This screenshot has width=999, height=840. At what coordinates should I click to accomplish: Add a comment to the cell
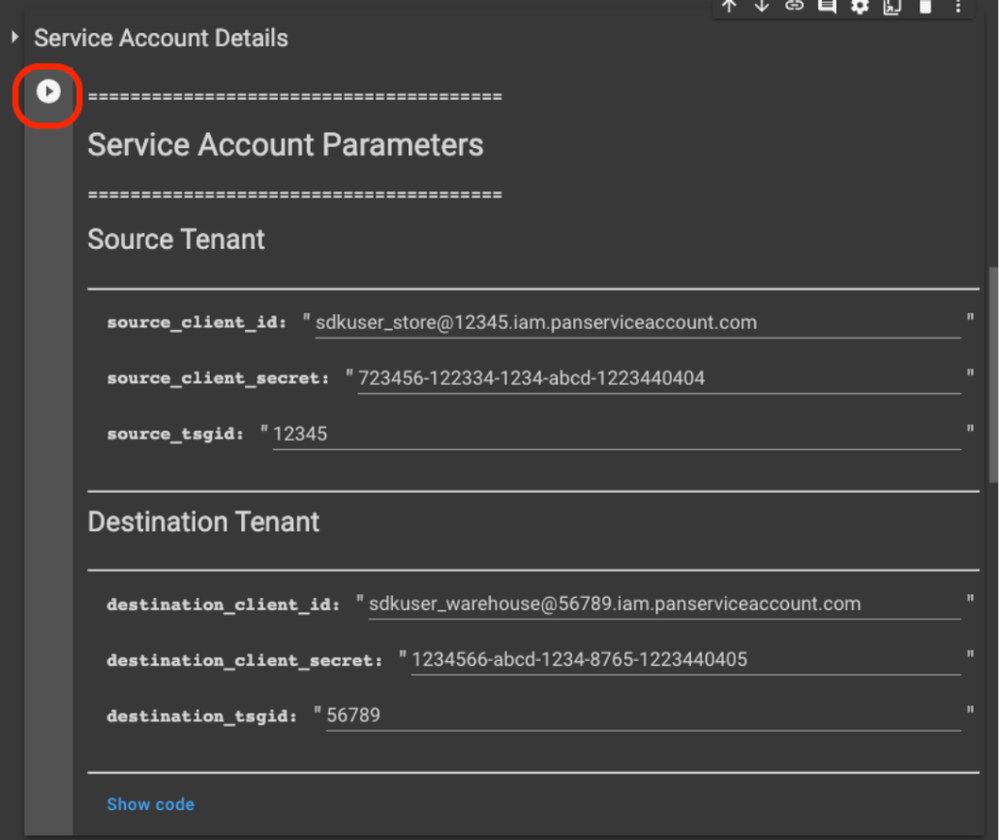[x=827, y=6]
